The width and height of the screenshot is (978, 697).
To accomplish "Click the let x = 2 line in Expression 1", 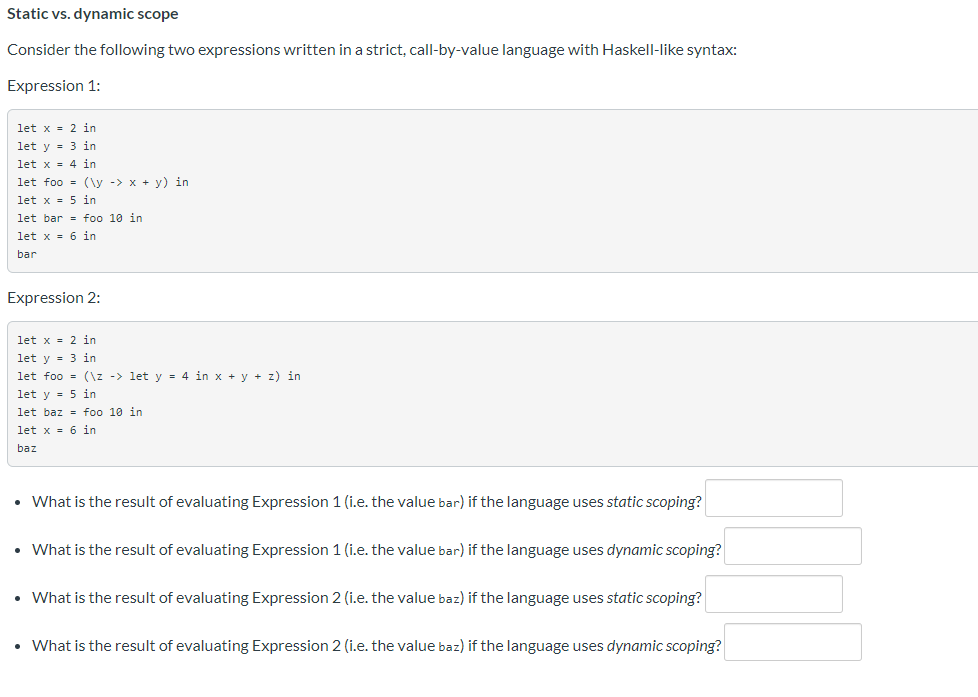I will [x=57, y=127].
